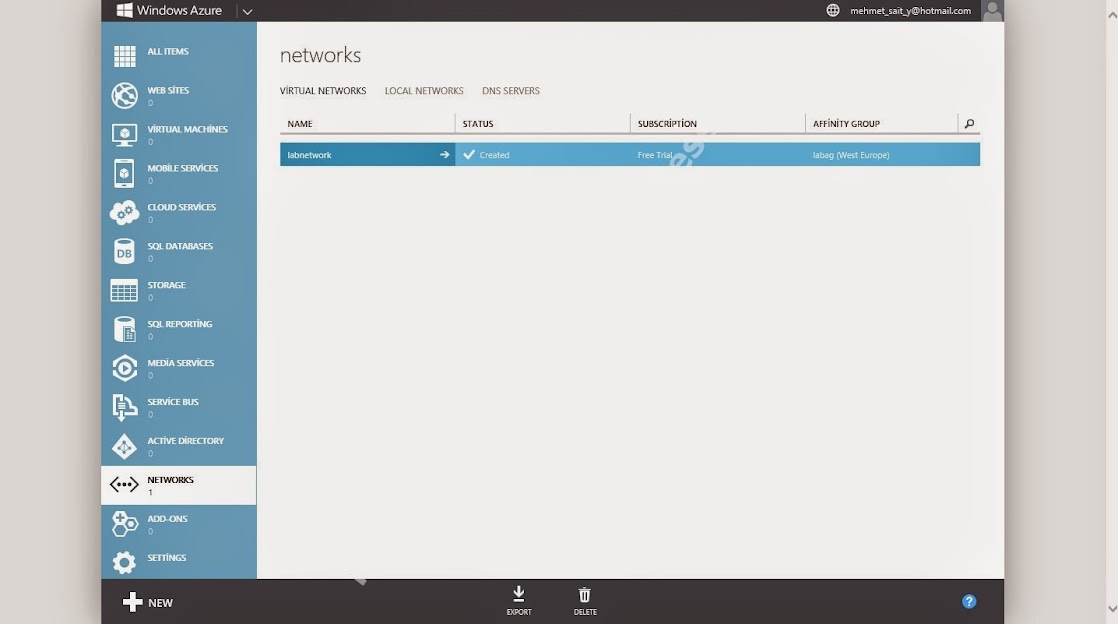Viewport: 1118px width, 624px height.
Task: Search the networks table with the magnifier
Action: tap(969, 124)
